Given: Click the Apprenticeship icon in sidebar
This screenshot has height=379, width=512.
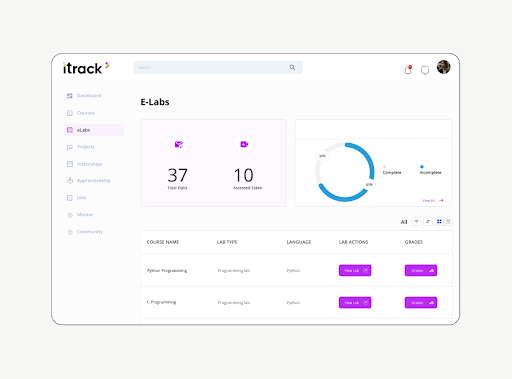Looking at the screenshot, I should point(70,181).
